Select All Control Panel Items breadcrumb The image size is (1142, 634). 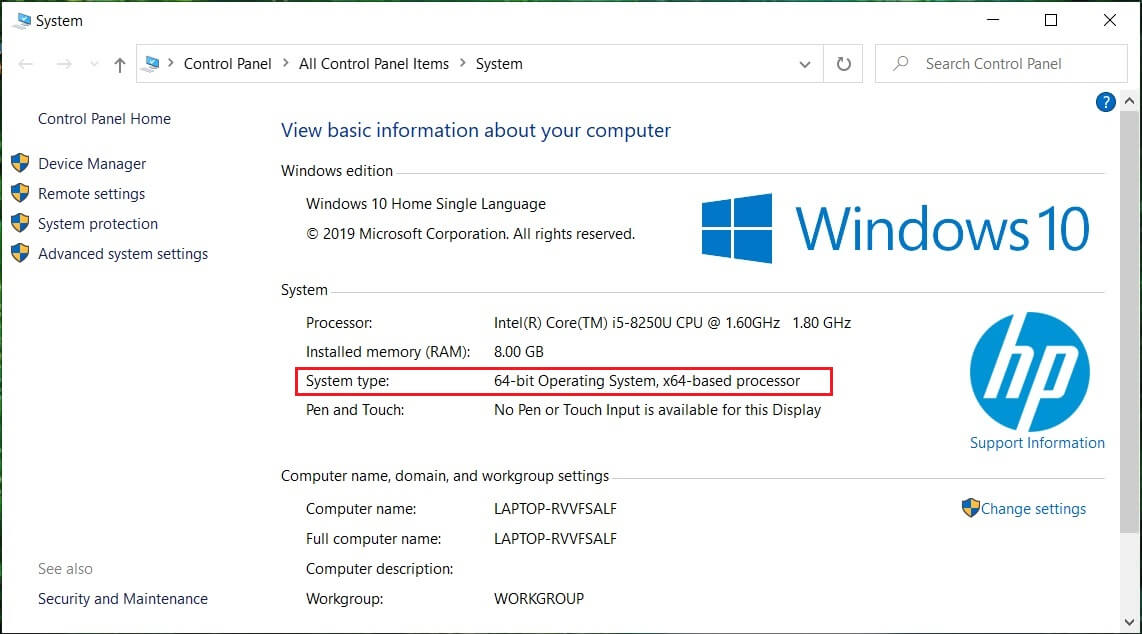coord(374,64)
